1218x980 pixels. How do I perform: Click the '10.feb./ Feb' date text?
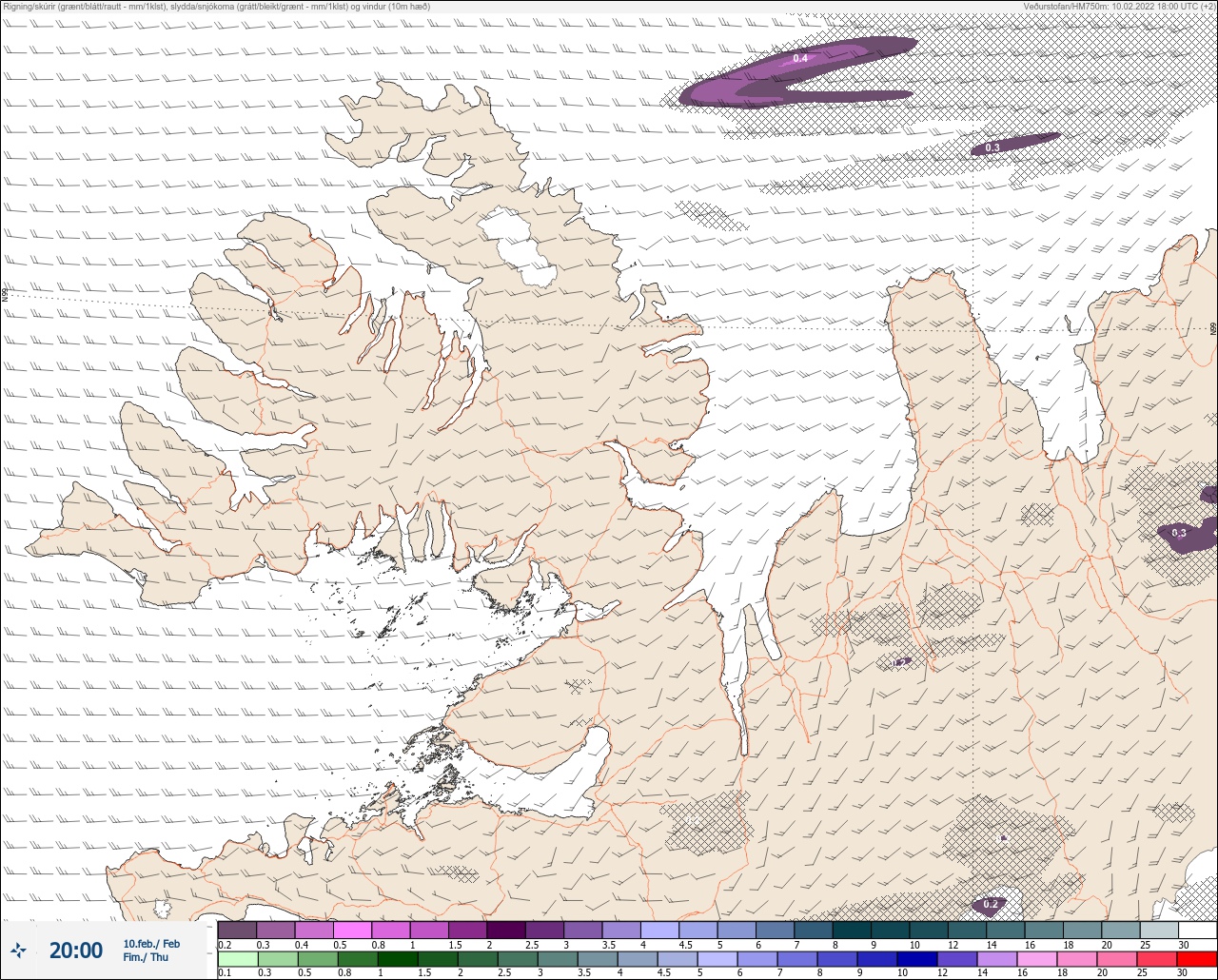pyautogui.click(x=151, y=943)
